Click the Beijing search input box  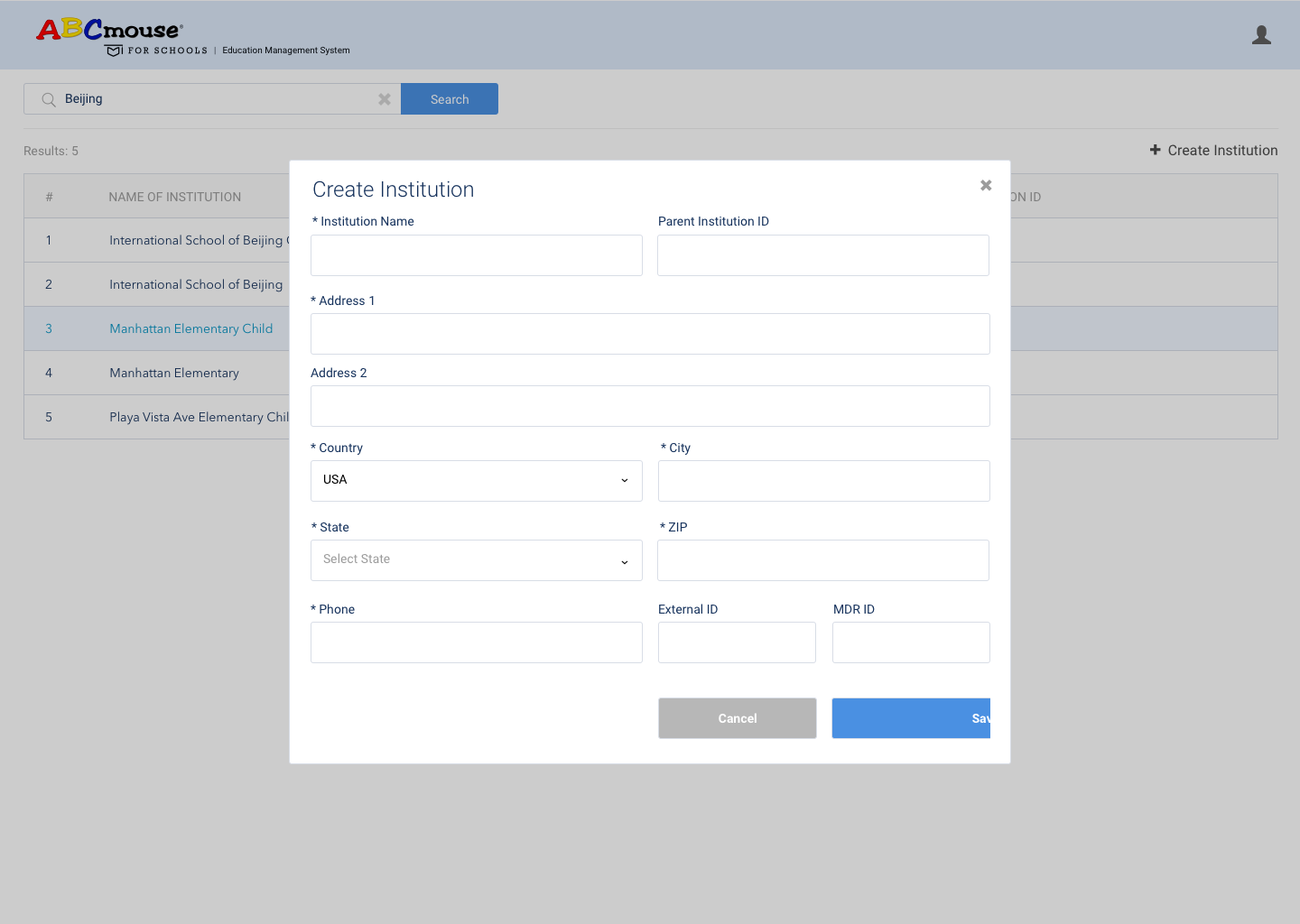tap(212, 99)
